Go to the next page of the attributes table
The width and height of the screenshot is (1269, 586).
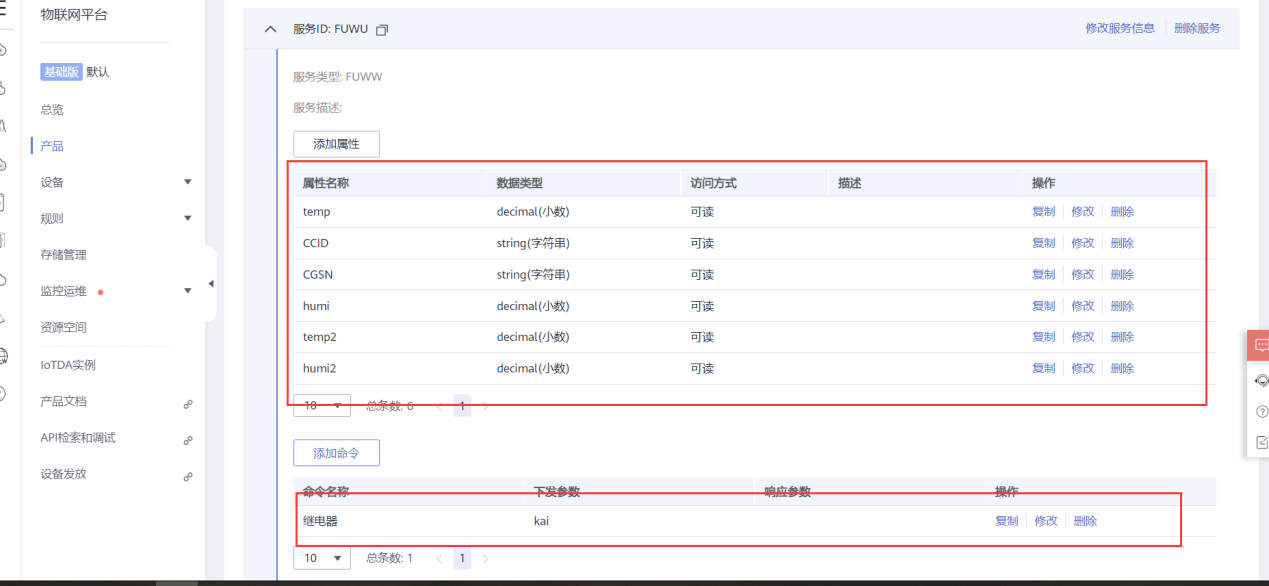pos(486,406)
